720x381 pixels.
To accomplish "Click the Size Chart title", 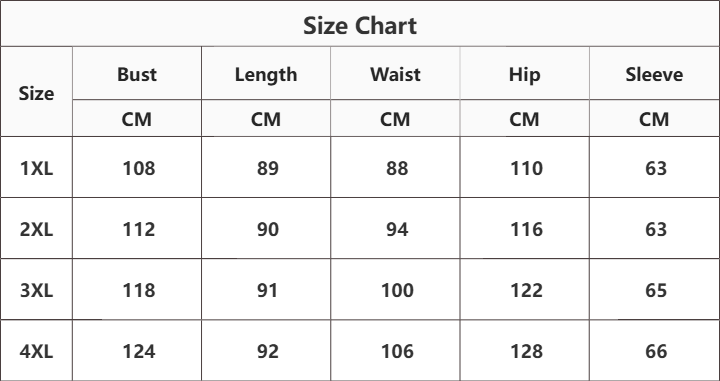I will (x=360, y=25).
